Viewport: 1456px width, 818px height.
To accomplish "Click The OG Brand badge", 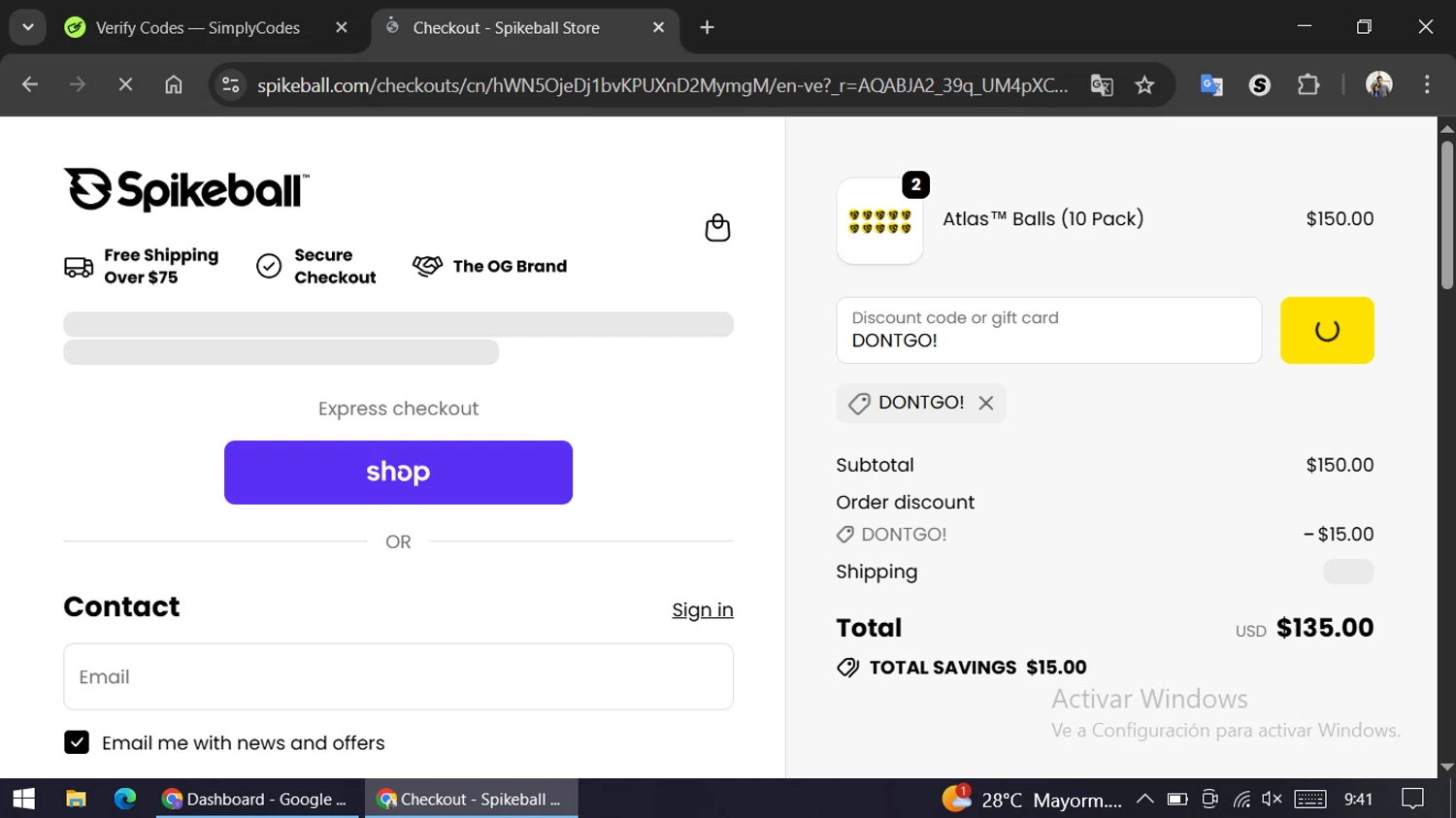I will click(x=490, y=266).
